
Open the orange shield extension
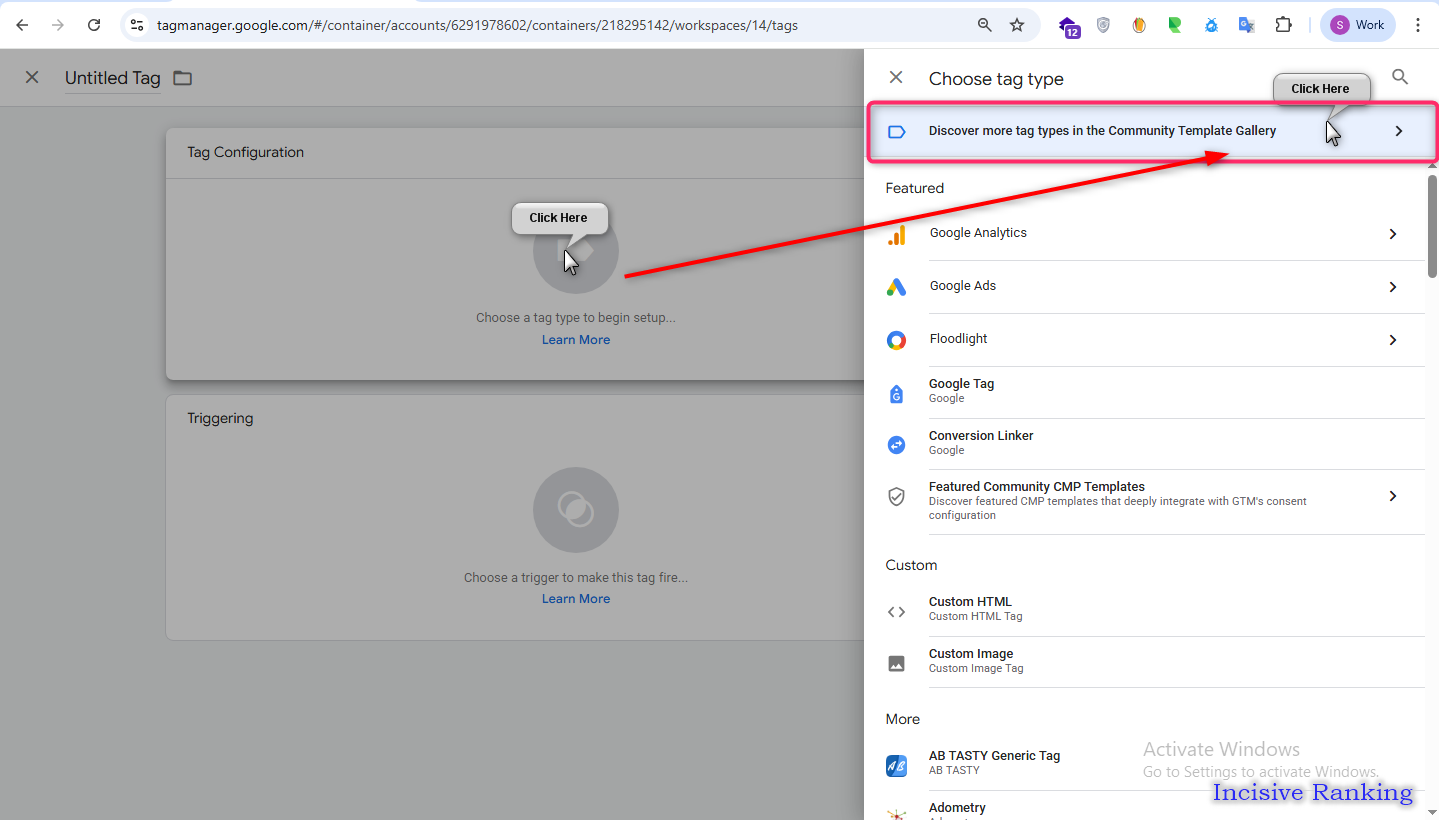[x=1139, y=25]
